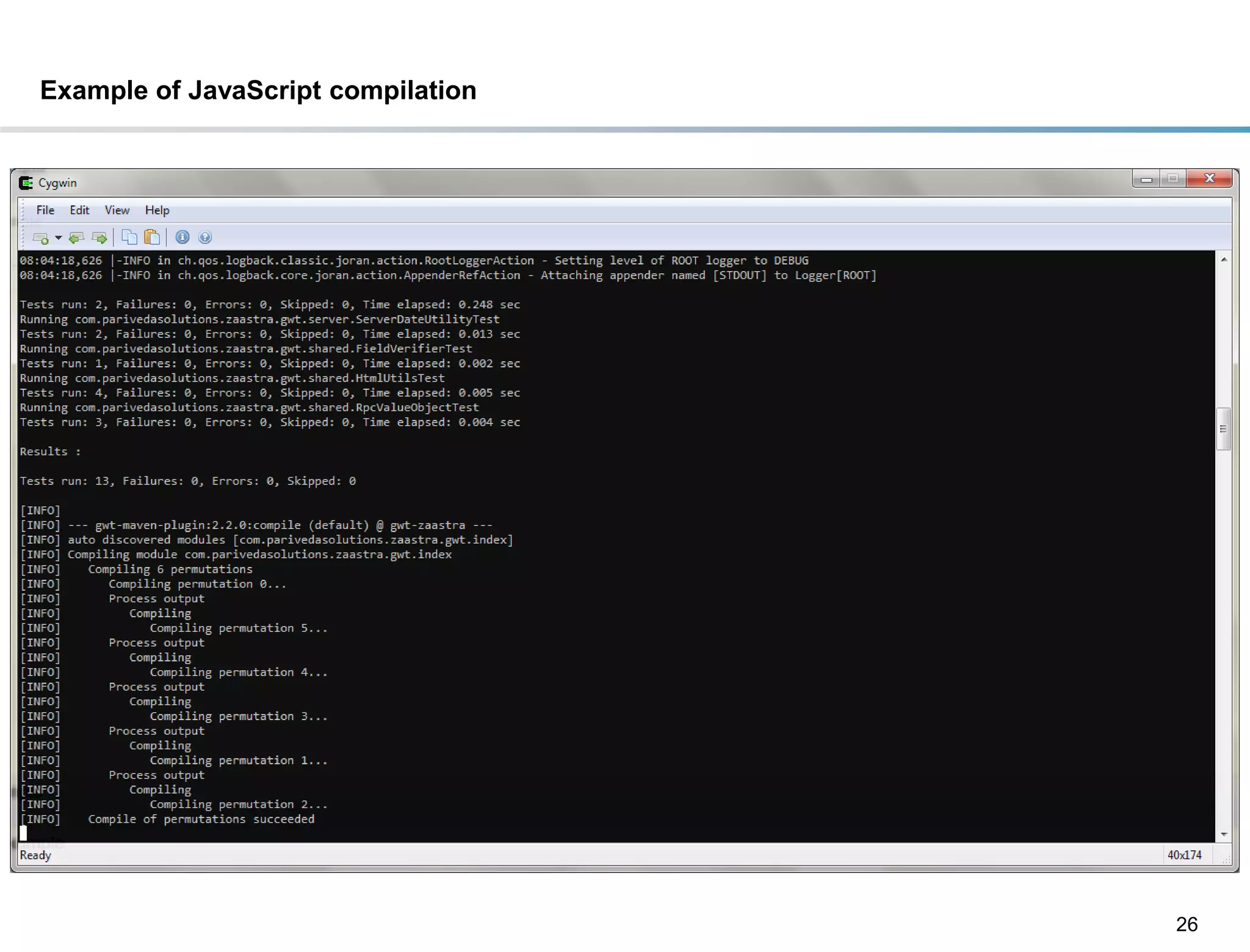Open the File menu

(x=45, y=211)
